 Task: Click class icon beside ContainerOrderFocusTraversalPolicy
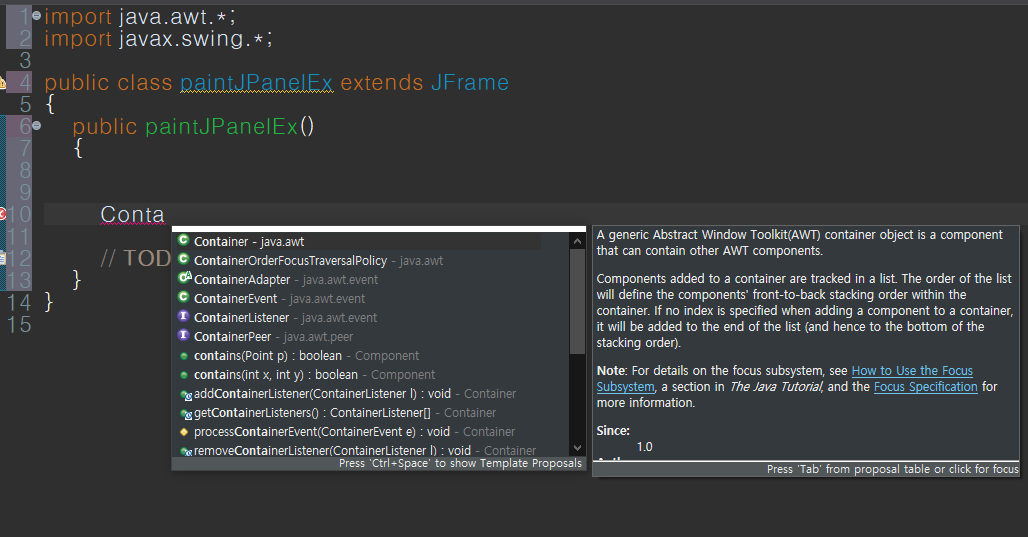coord(184,259)
